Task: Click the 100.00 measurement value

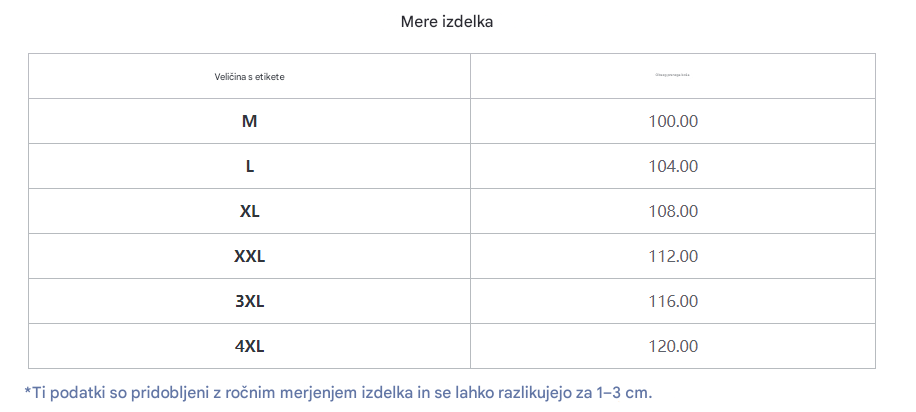Action: click(673, 121)
